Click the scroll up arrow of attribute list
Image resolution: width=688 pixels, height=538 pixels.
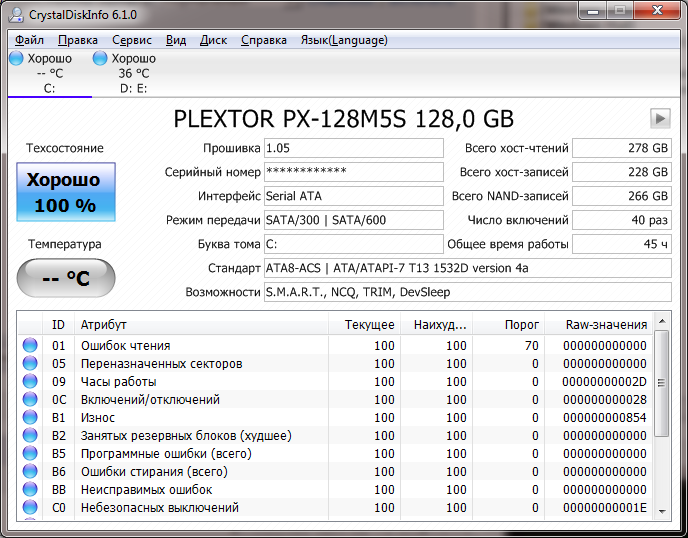click(662, 321)
